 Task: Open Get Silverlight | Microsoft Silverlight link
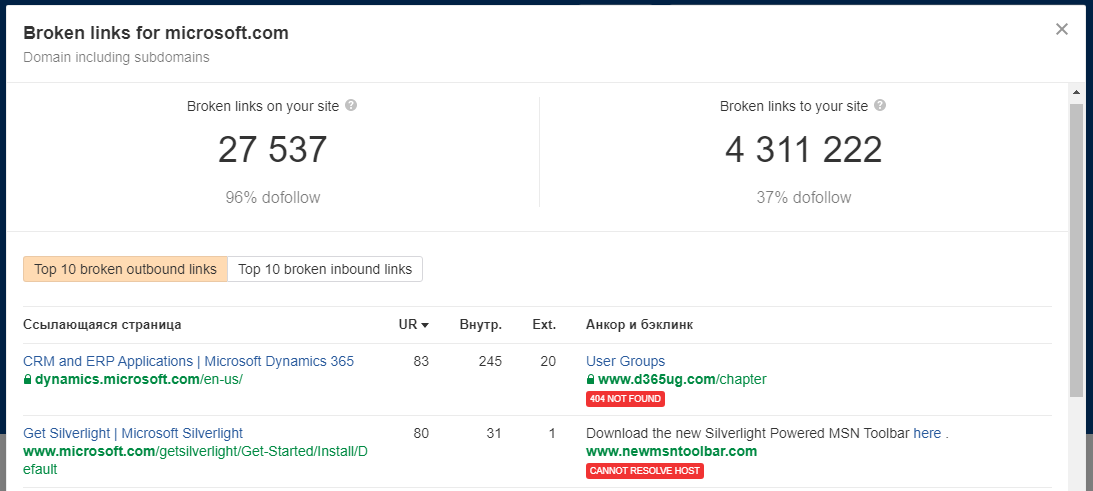[x=133, y=433]
